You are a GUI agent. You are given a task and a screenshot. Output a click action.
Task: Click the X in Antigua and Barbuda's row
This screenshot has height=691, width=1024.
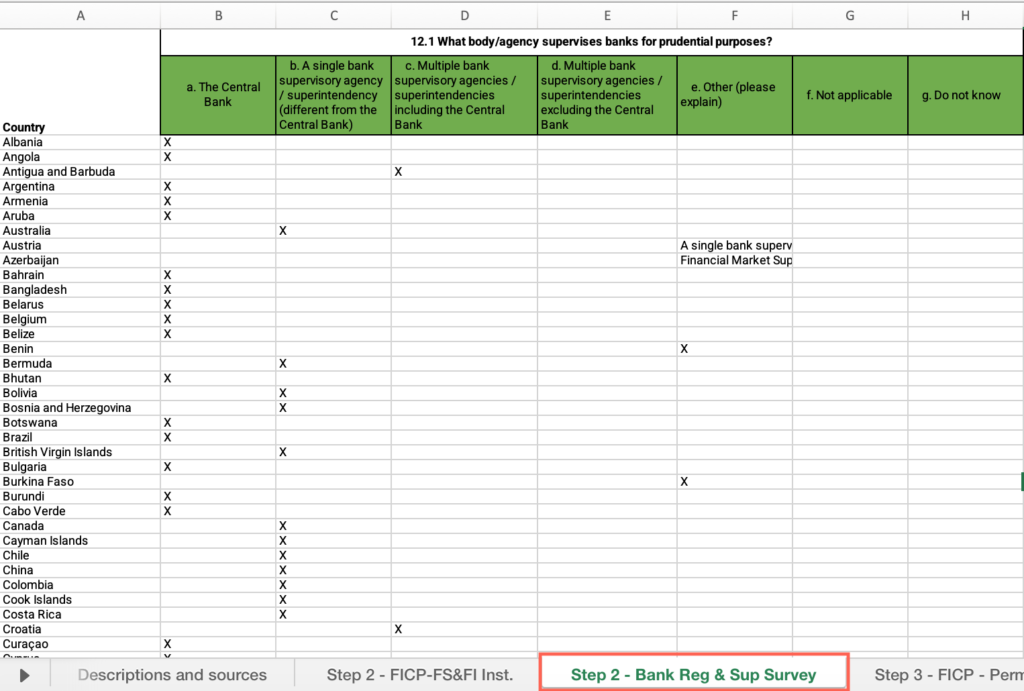click(398, 172)
